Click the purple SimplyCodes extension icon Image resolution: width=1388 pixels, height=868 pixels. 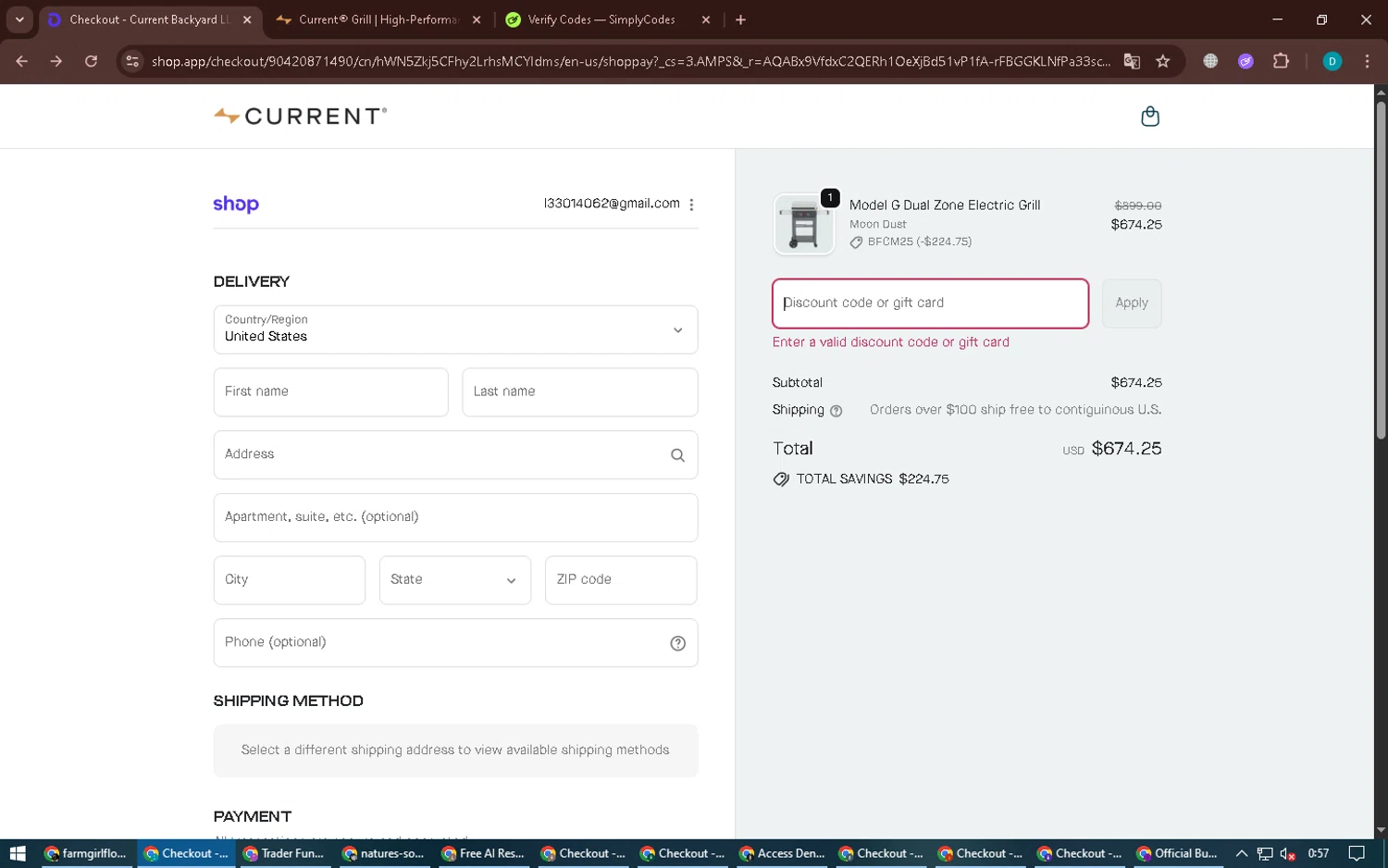tap(1245, 61)
